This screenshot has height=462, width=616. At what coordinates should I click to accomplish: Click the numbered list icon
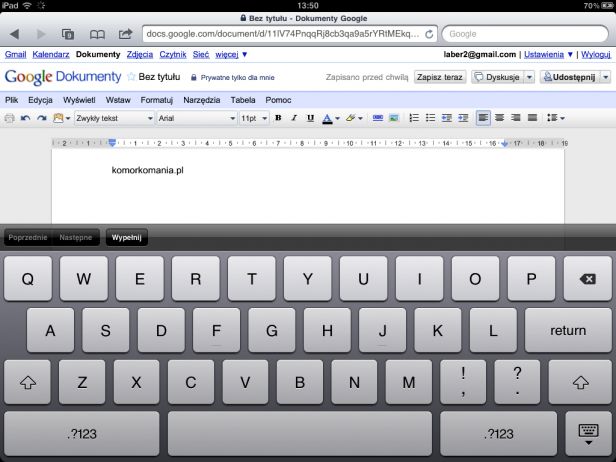tap(414, 118)
